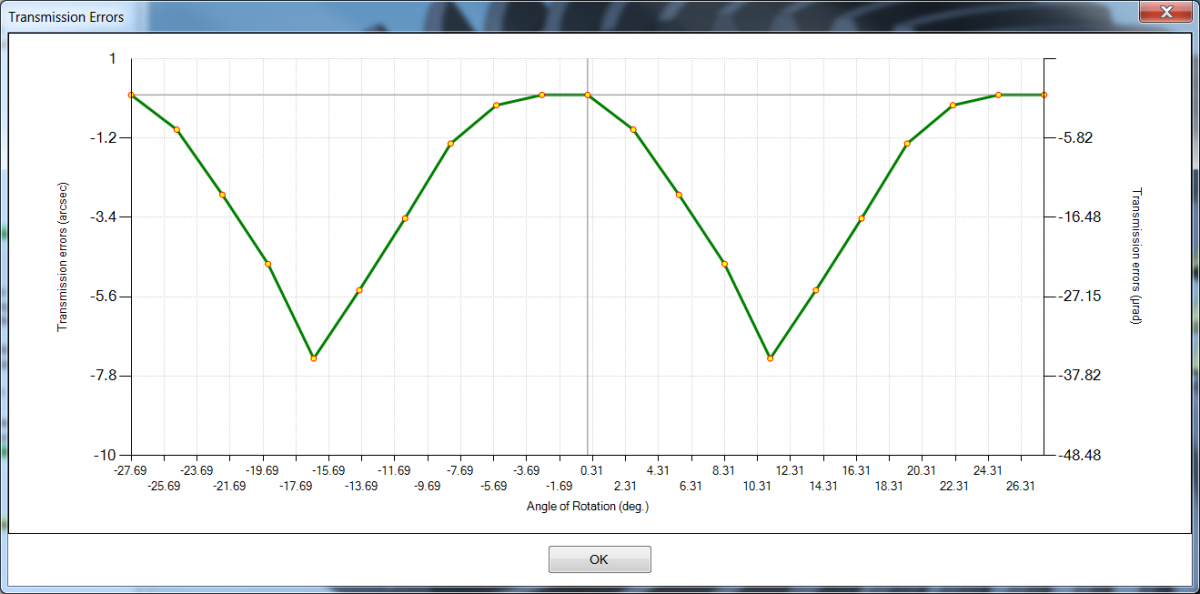
Task: Click the first data point at left edge
Action: click(131, 95)
